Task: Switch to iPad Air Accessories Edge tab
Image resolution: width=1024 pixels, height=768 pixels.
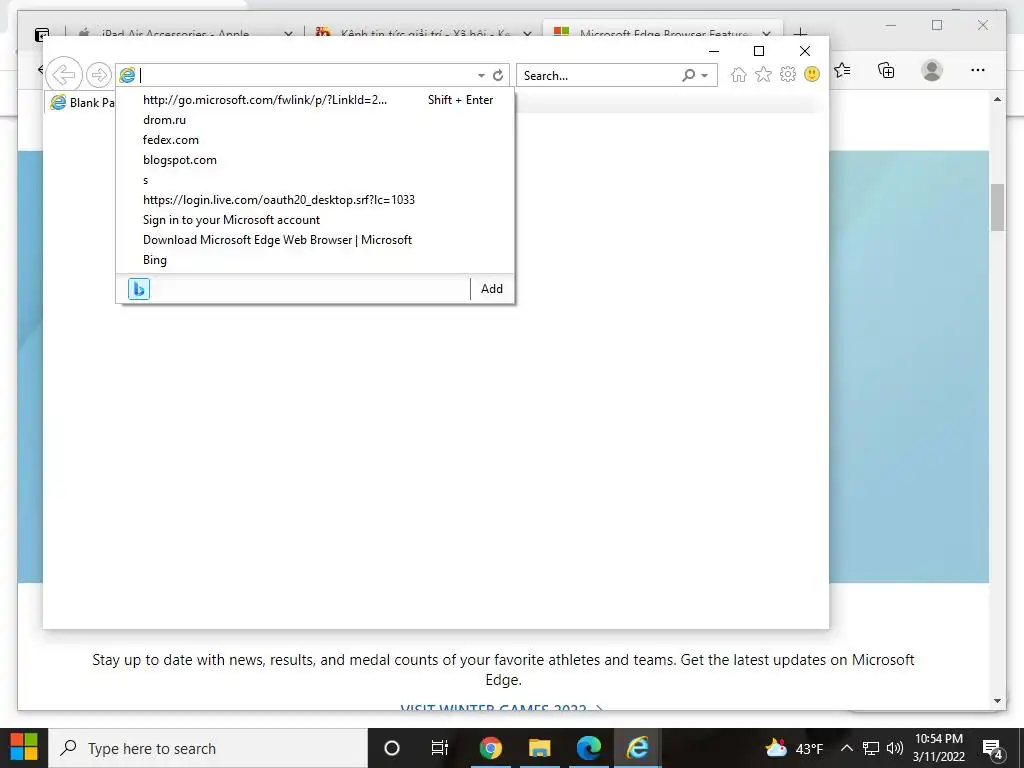Action: 174,33
